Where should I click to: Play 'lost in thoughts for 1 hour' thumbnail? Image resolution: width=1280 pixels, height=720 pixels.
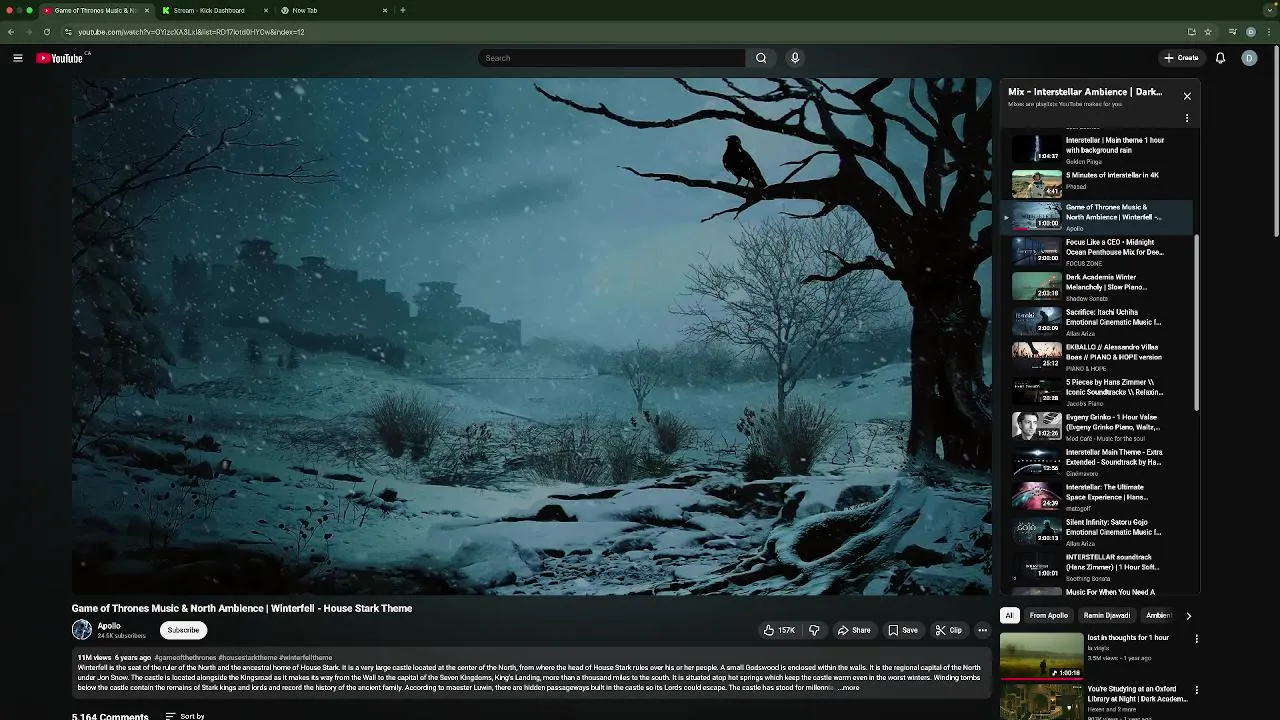pyautogui.click(x=1041, y=655)
